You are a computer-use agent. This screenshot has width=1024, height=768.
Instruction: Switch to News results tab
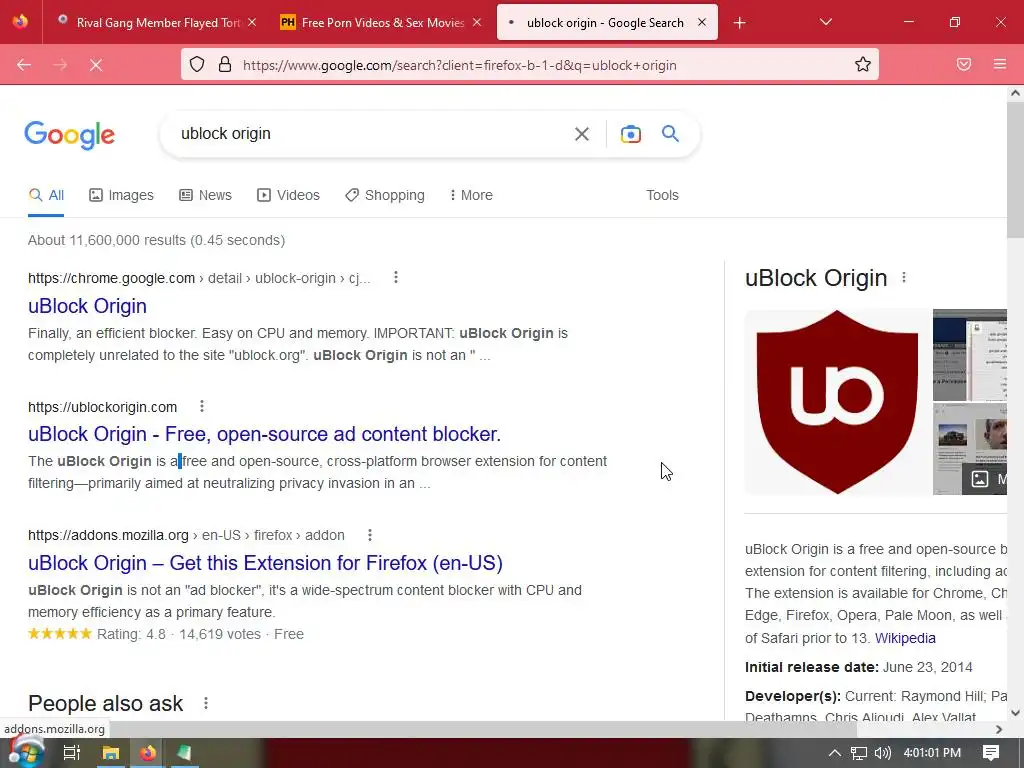[206, 195]
